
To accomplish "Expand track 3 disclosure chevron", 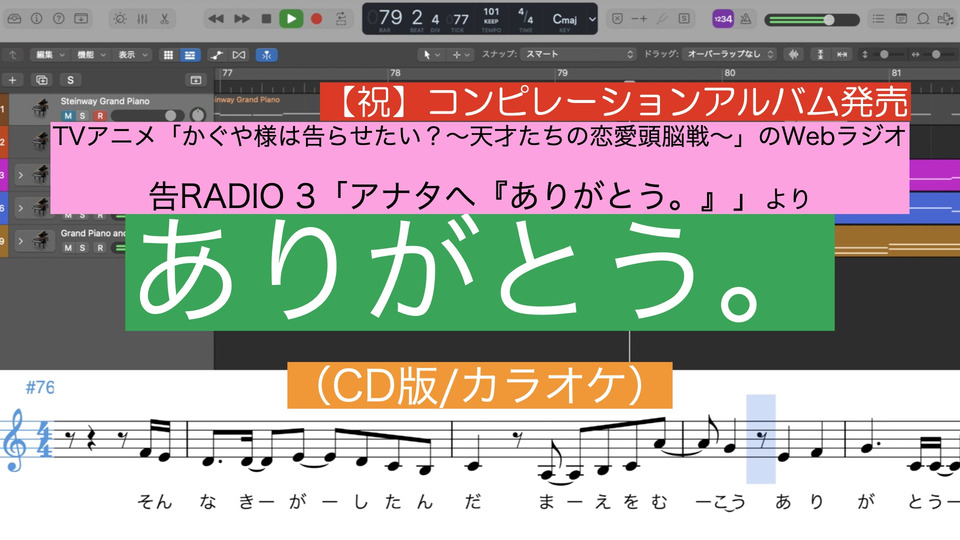I will [20, 175].
